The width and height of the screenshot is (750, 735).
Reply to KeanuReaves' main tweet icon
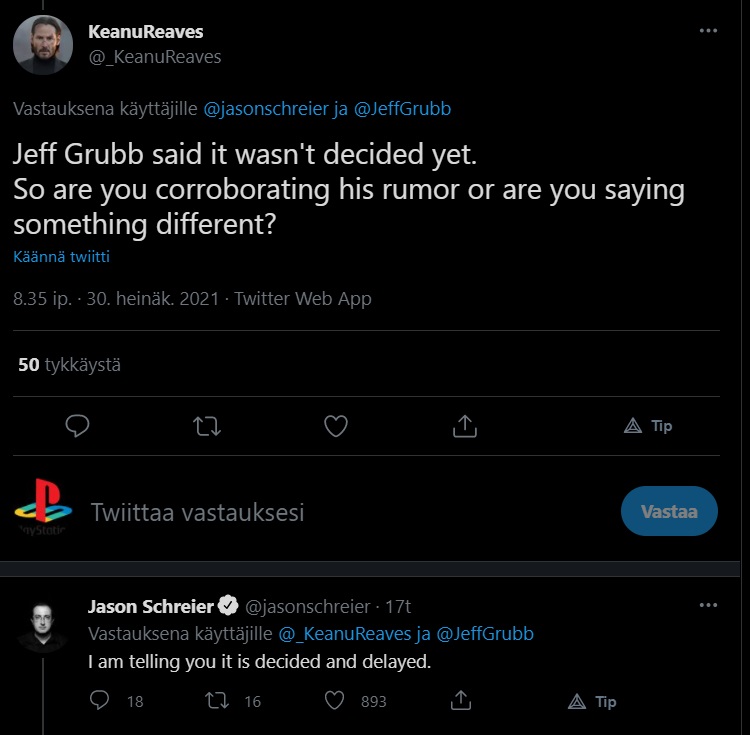(x=77, y=426)
